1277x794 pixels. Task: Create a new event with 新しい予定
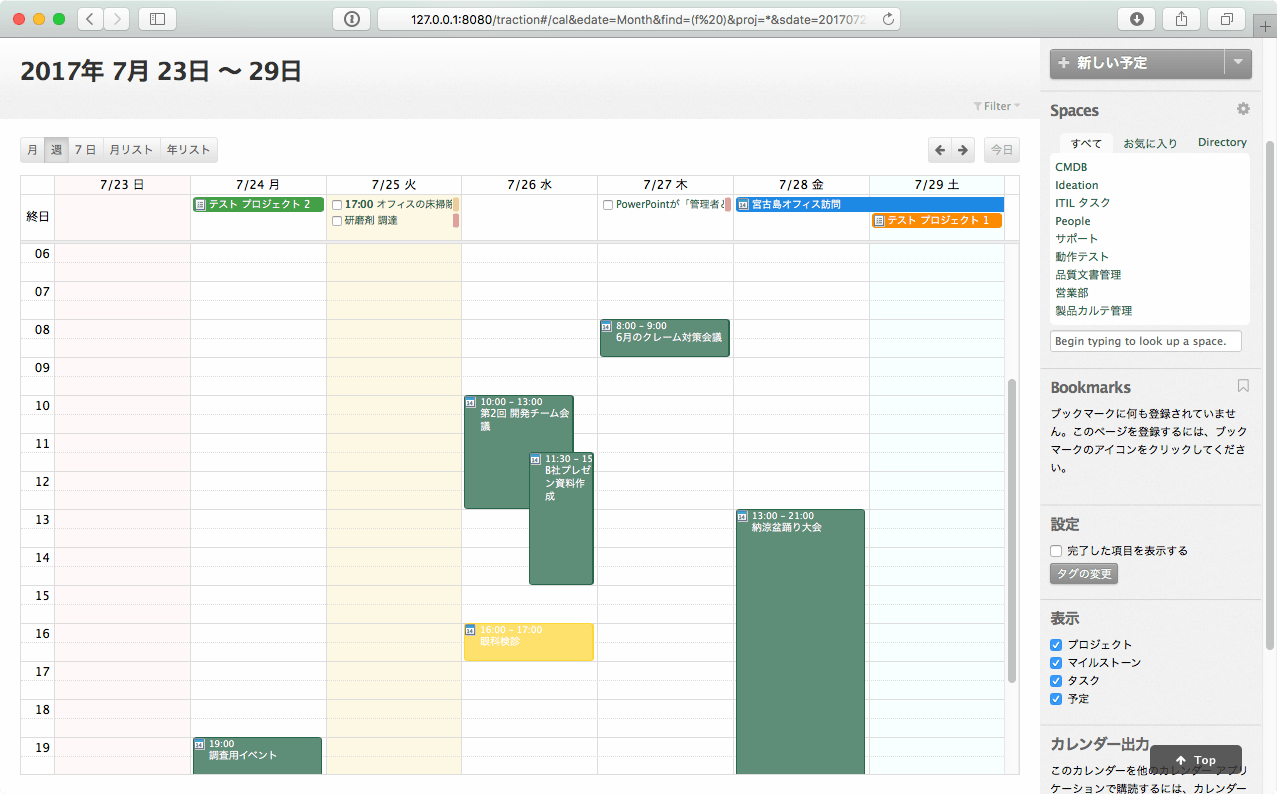1137,63
